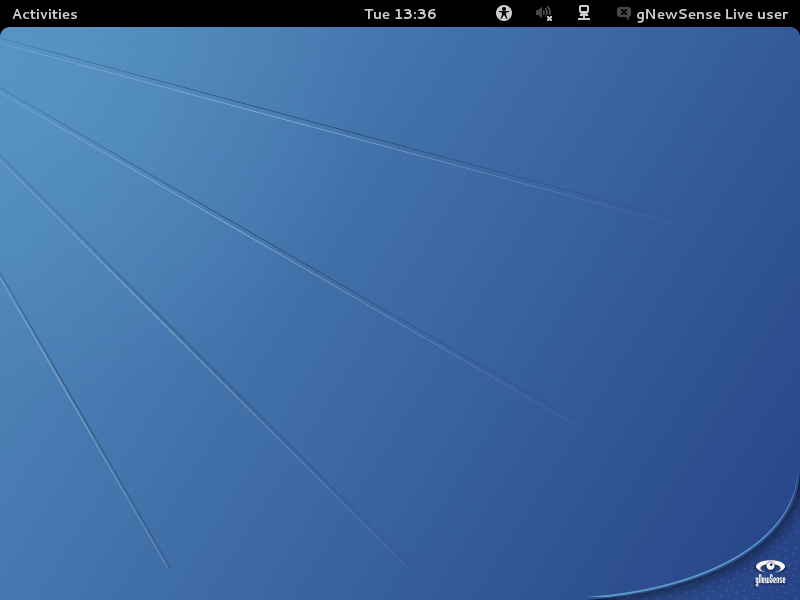The image size is (800, 600).
Task: Click the 13:36 time in the top bar
Action: point(415,14)
